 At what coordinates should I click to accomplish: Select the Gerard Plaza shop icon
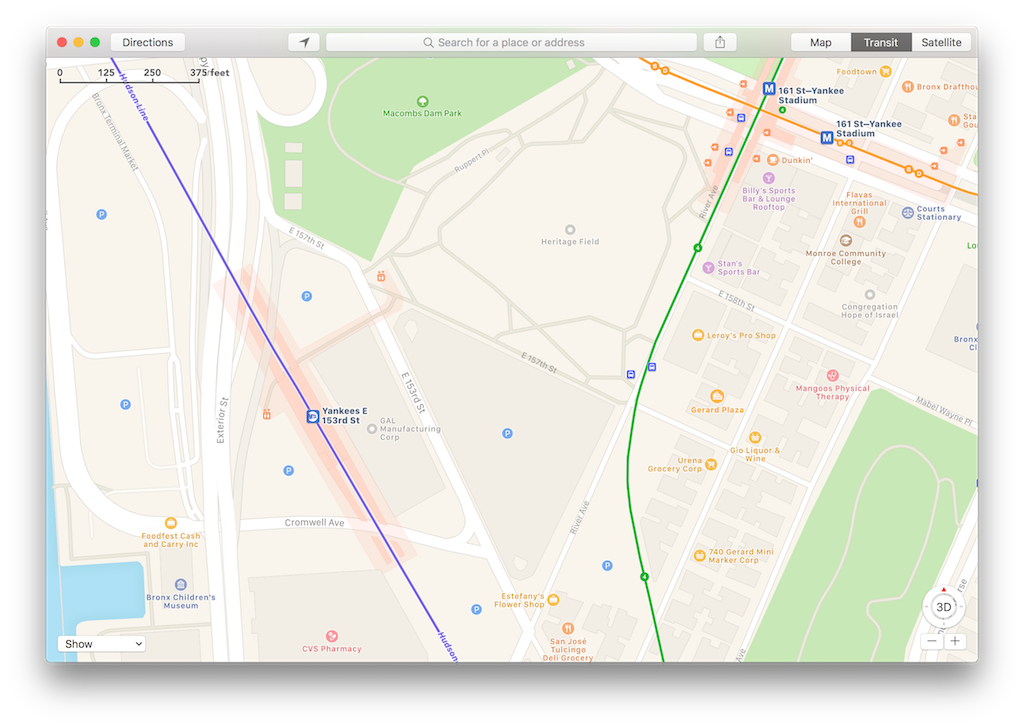point(717,396)
